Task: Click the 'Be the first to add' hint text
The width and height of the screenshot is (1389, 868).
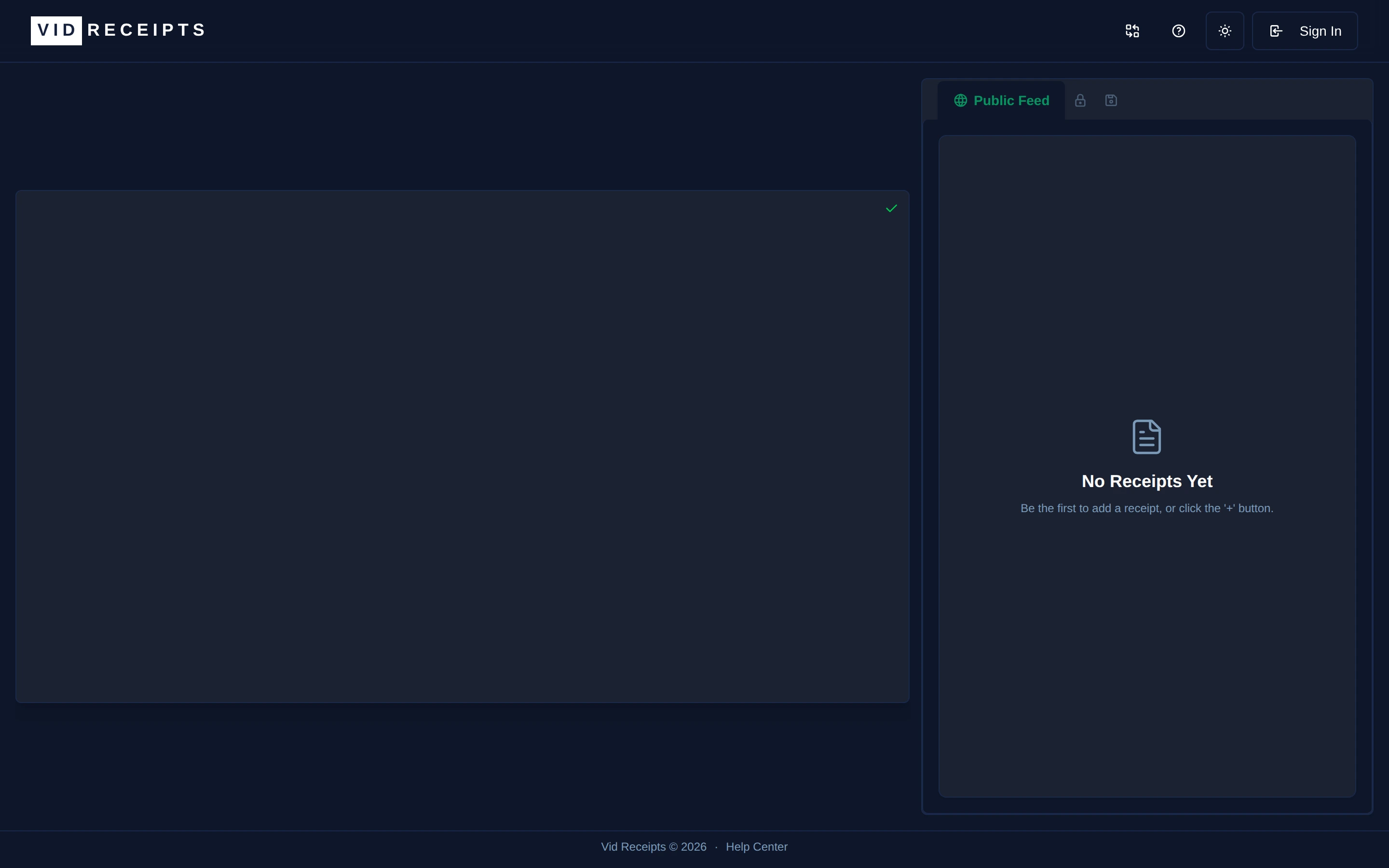Action: tap(1146, 509)
